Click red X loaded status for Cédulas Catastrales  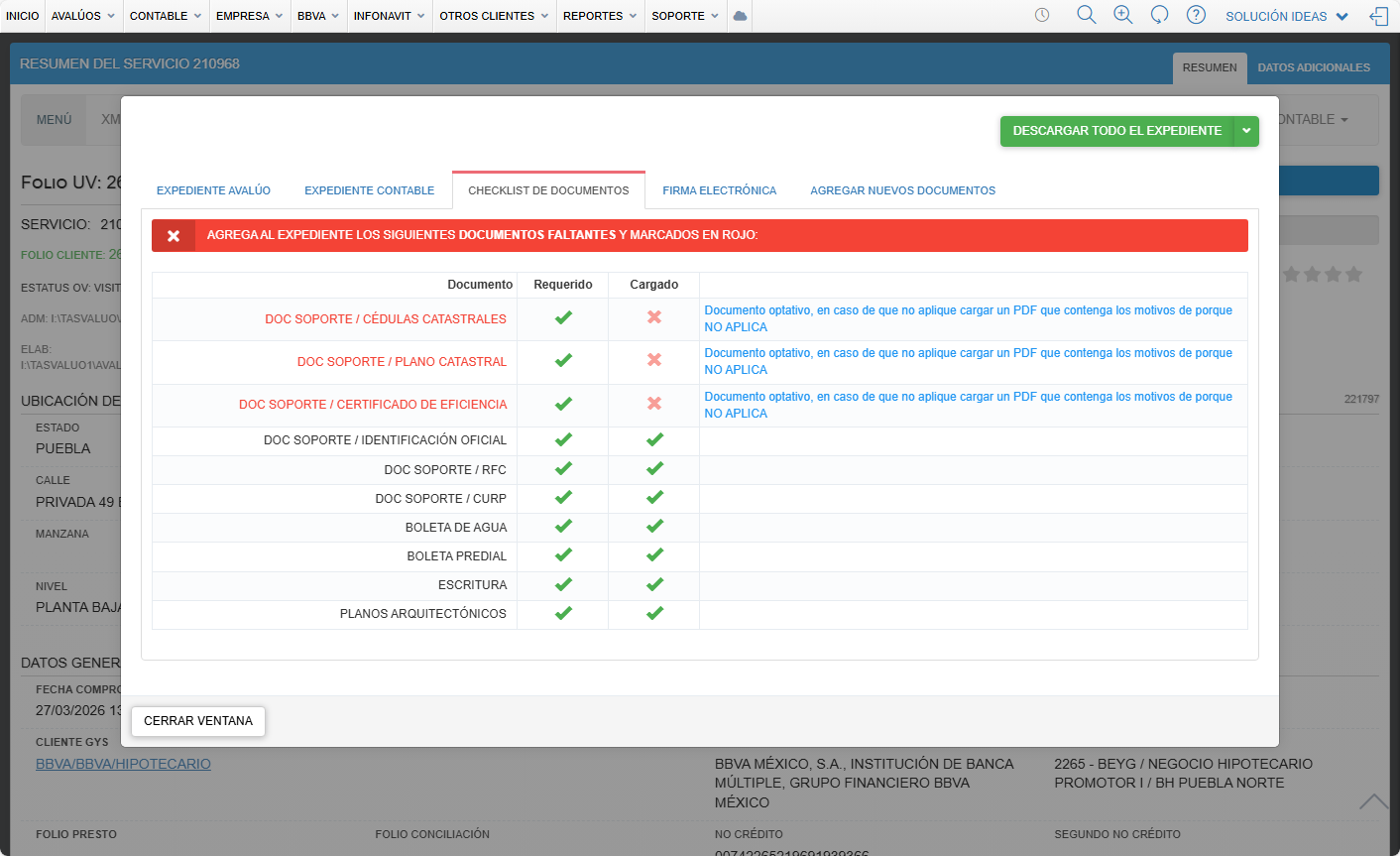[x=654, y=317]
